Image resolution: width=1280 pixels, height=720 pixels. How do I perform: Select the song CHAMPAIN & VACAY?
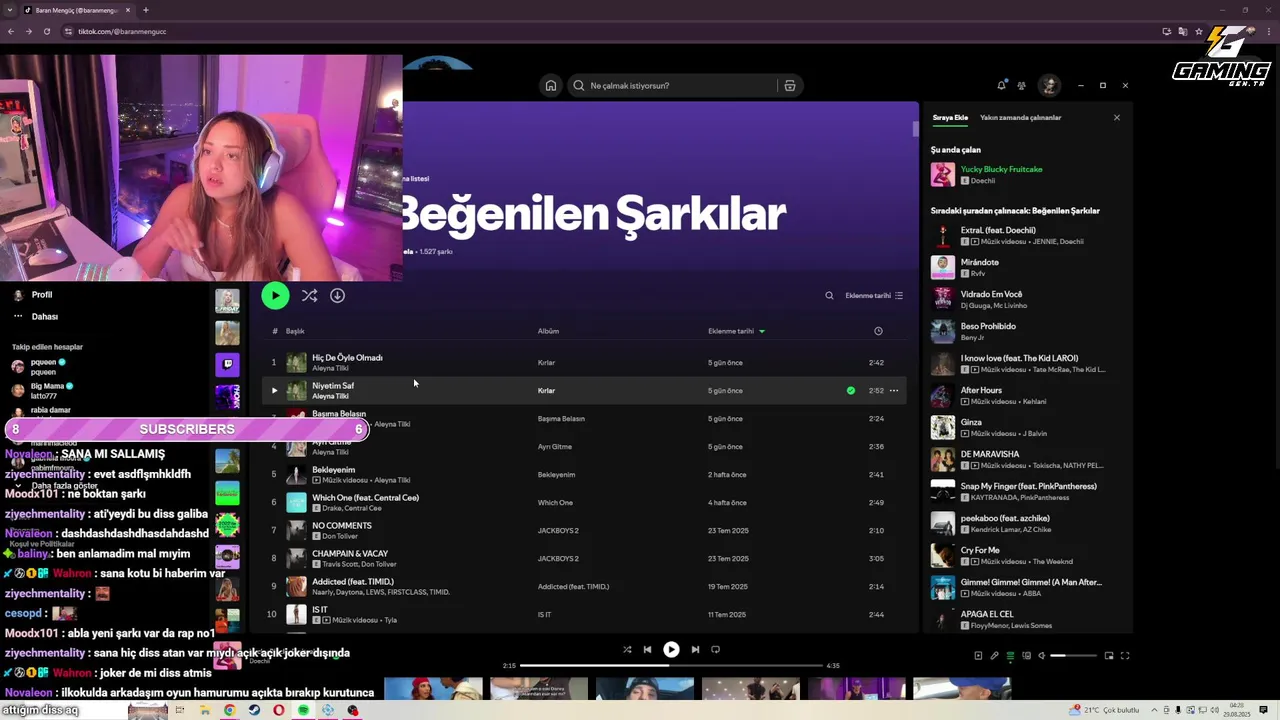coord(350,553)
